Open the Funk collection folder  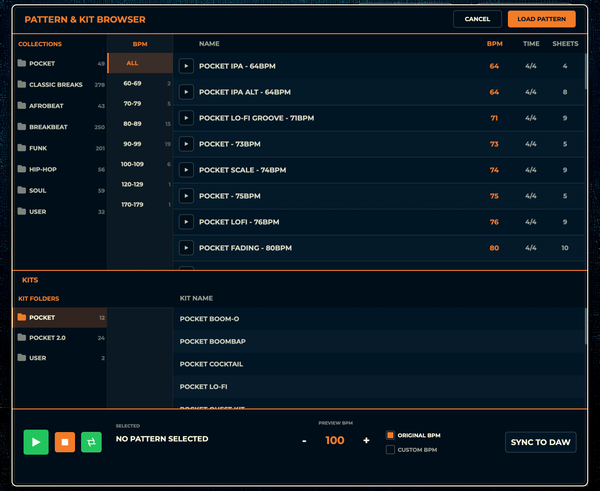click(60, 148)
